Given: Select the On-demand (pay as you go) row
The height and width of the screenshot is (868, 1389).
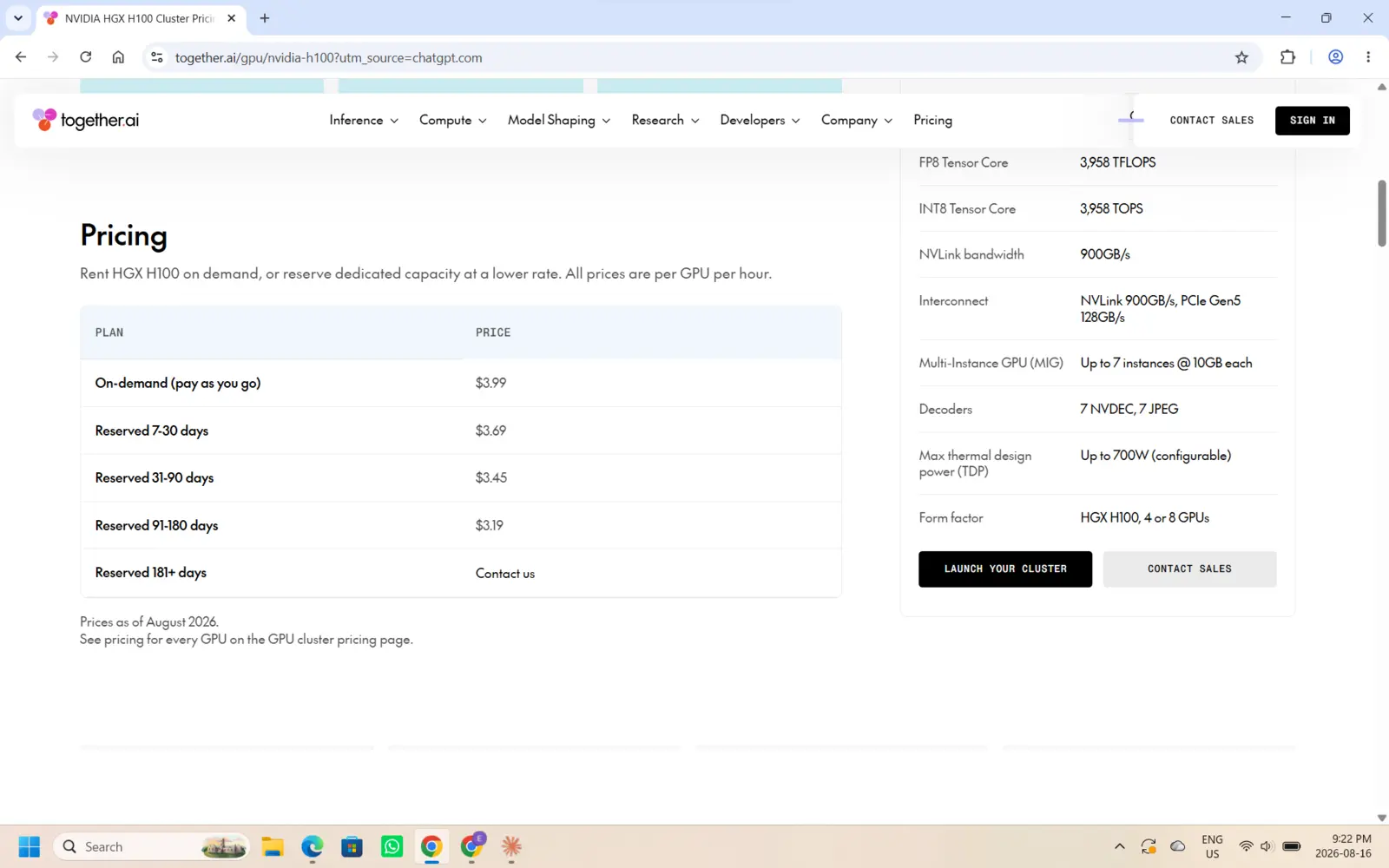Looking at the screenshot, I should (461, 383).
